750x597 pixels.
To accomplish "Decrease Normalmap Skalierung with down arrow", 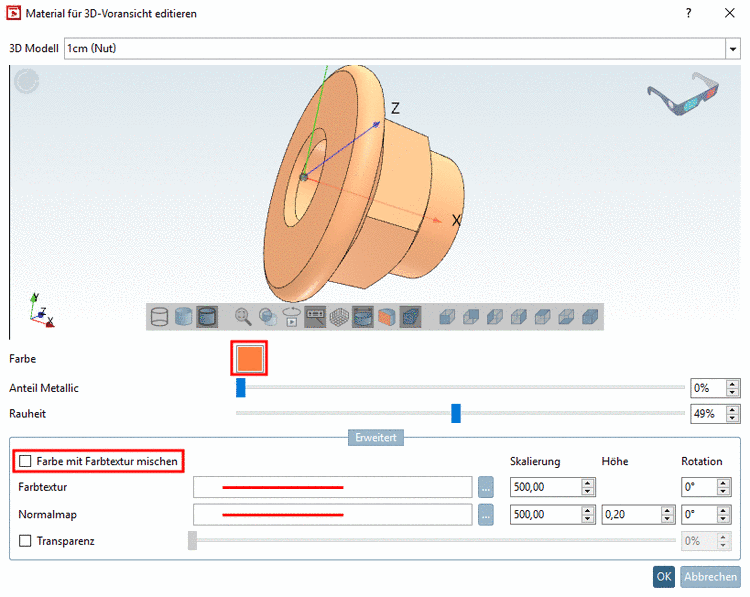I will pos(588,519).
